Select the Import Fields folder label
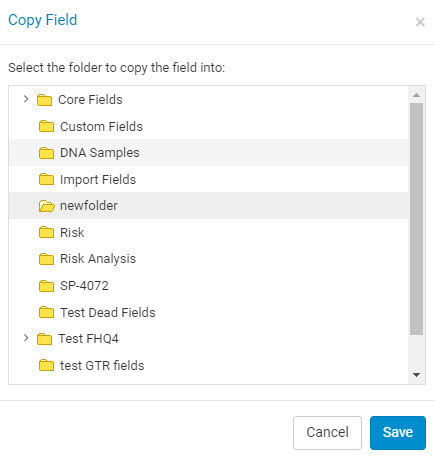The width and height of the screenshot is (435, 462). coord(98,180)
